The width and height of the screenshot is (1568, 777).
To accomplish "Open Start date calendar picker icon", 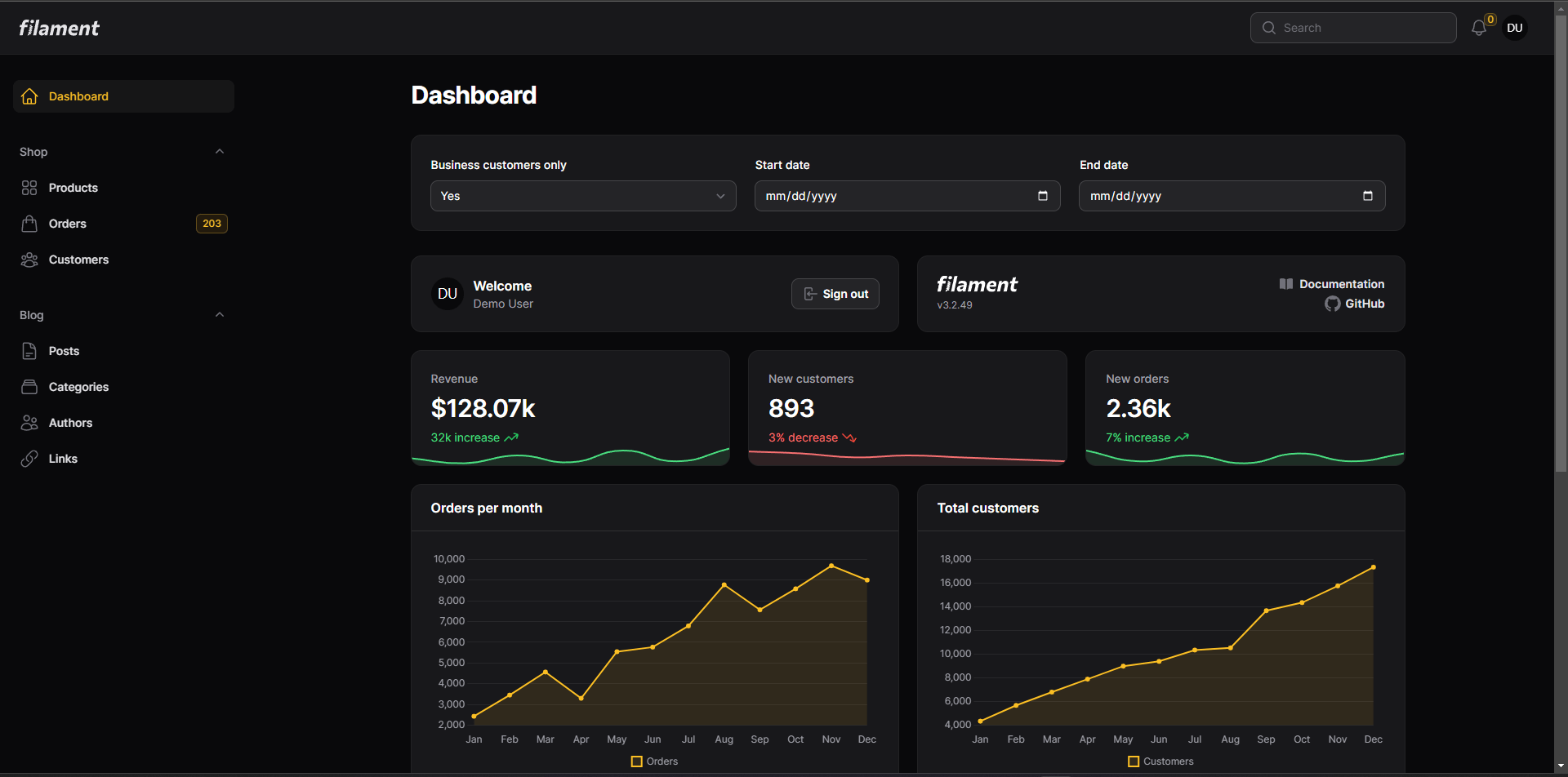I will [1043, 196].
